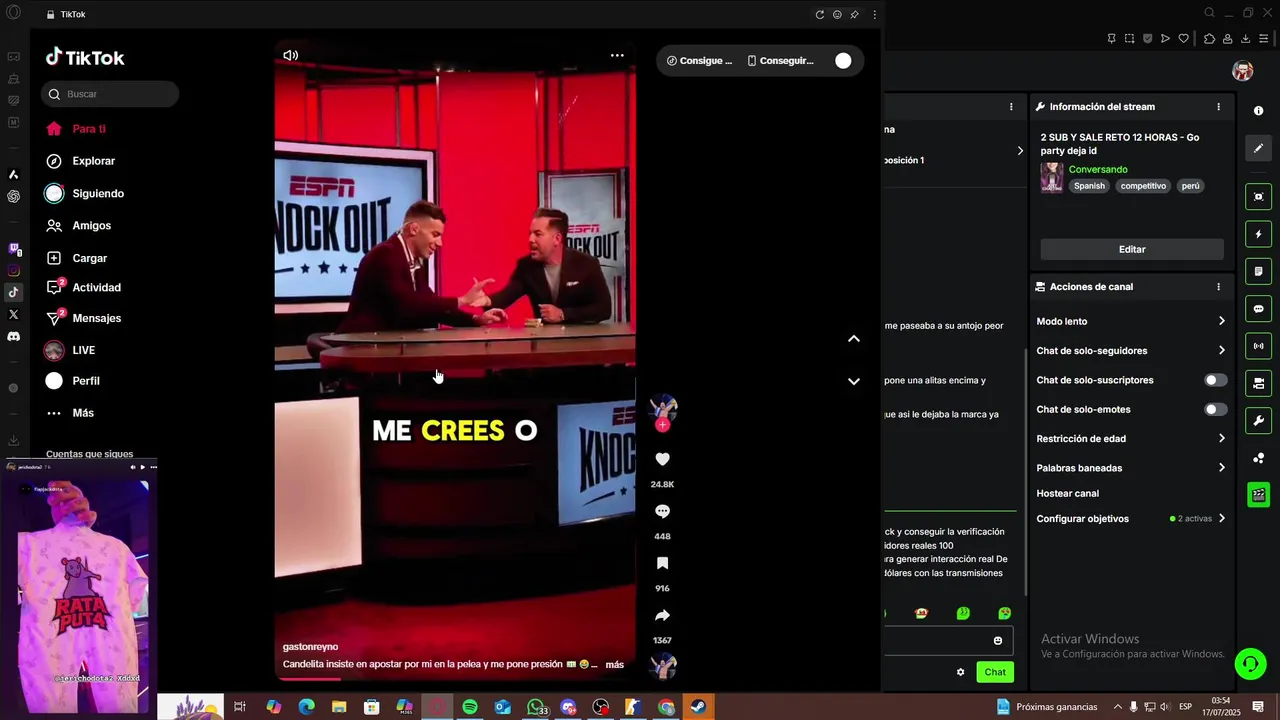Viewport: 1280px width, 720px height.
Task: Expand the video caption with 'más'
Action: pos(614,665)
